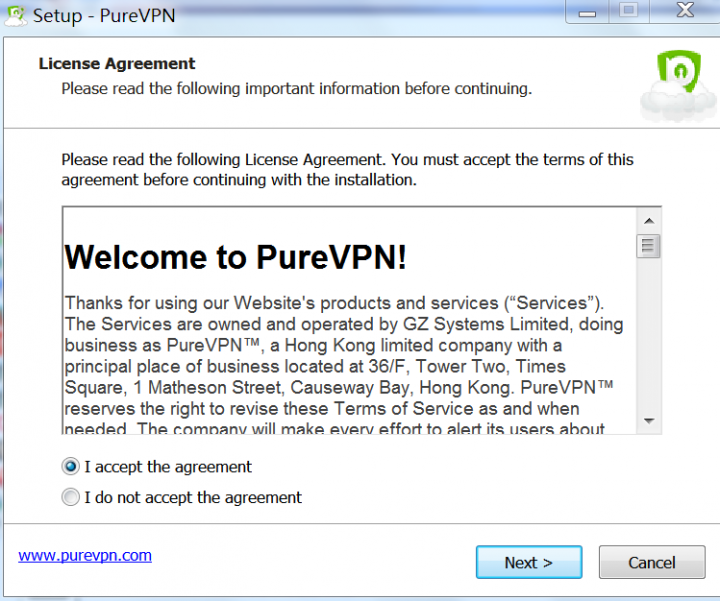Screen dimensions: 720x601
Task: Open the www.purevpn.com link
Action: point(85,556)
